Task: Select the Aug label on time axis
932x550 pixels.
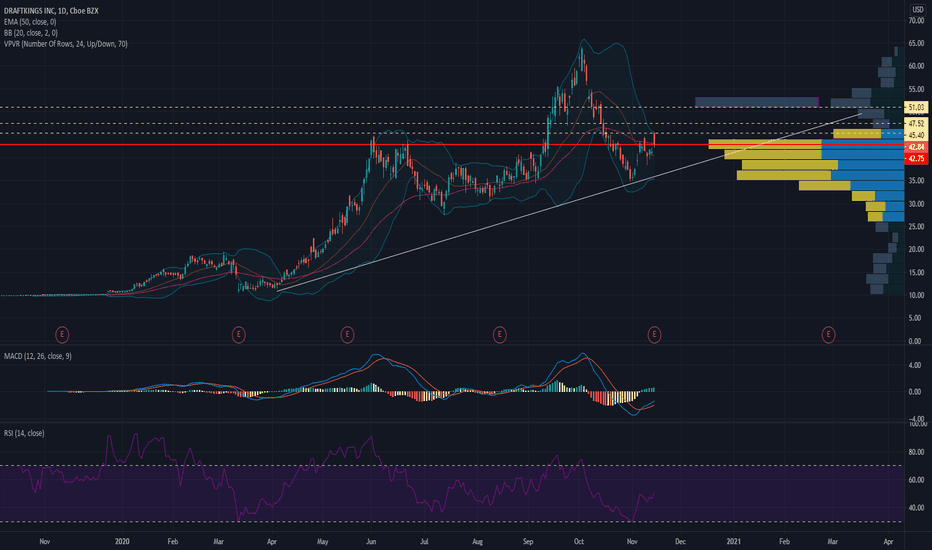Action: 477,542
